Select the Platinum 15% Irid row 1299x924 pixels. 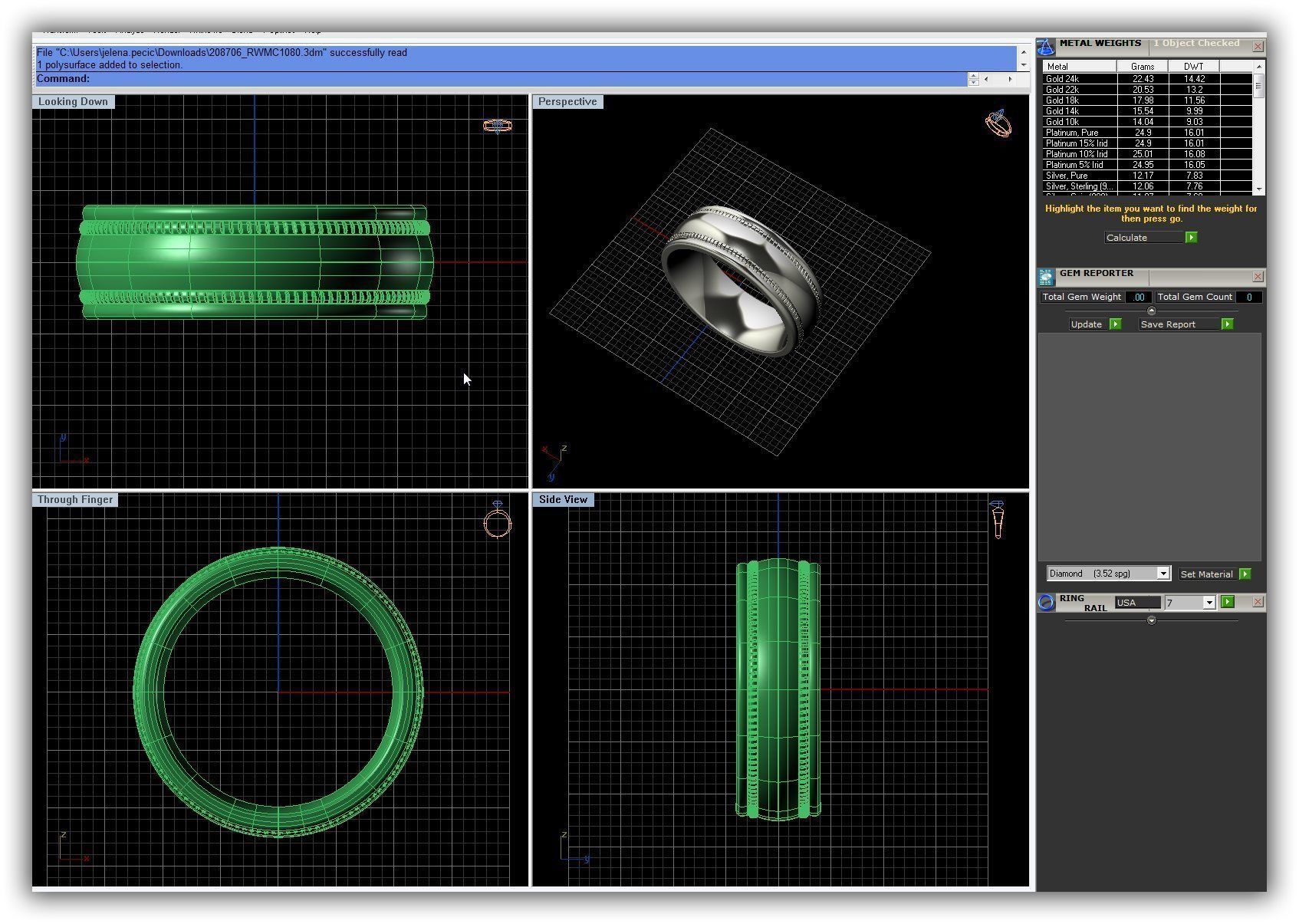click(x=1147, y=143)
